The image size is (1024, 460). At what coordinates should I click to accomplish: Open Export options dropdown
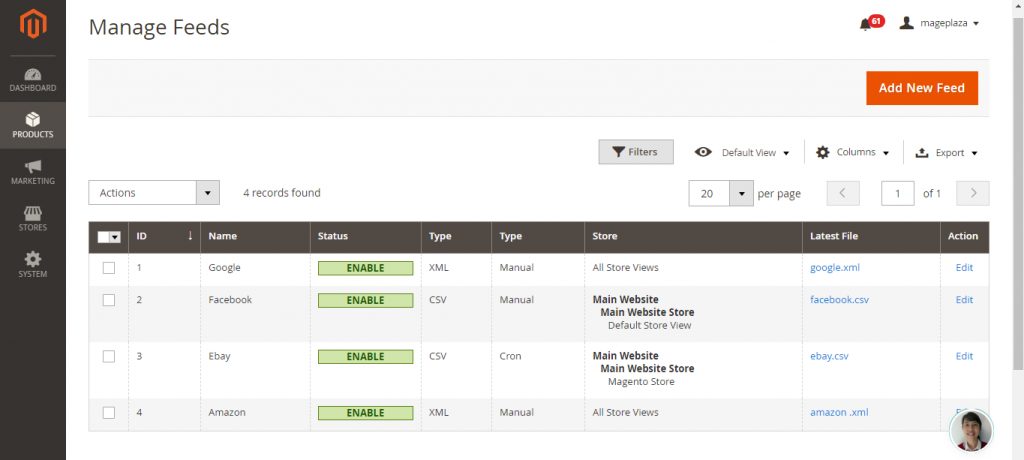[x=946, y=152]
